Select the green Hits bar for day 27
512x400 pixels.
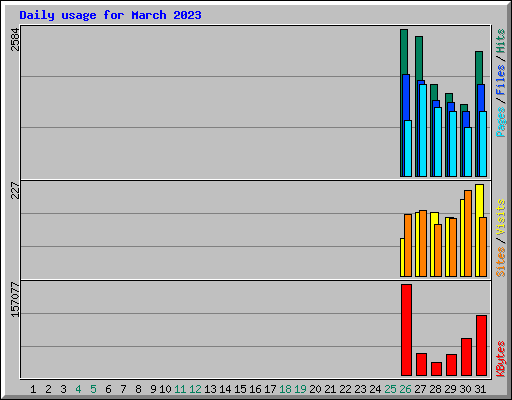tap(419, 58)
